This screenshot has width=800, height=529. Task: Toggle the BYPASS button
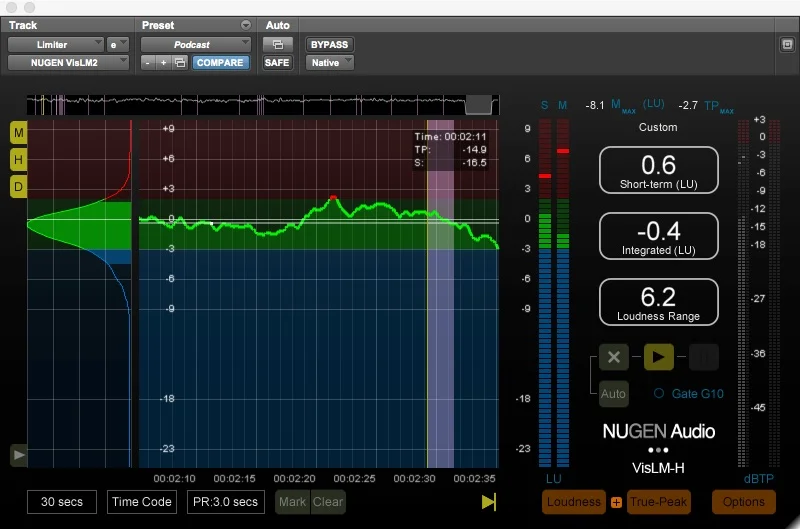[329, 44]
